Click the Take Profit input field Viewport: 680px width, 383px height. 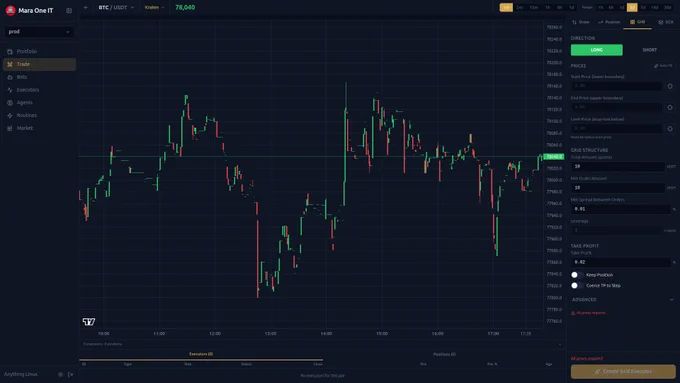point(621,262)
